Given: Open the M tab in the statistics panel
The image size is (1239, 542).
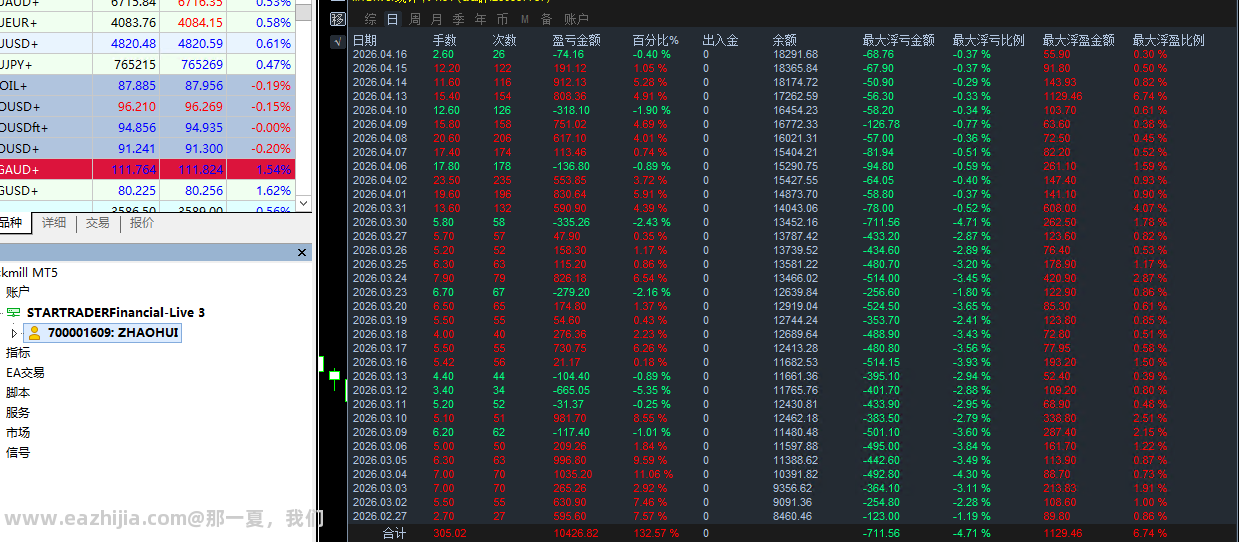Looking at the screenshot, I should point(524,19).
